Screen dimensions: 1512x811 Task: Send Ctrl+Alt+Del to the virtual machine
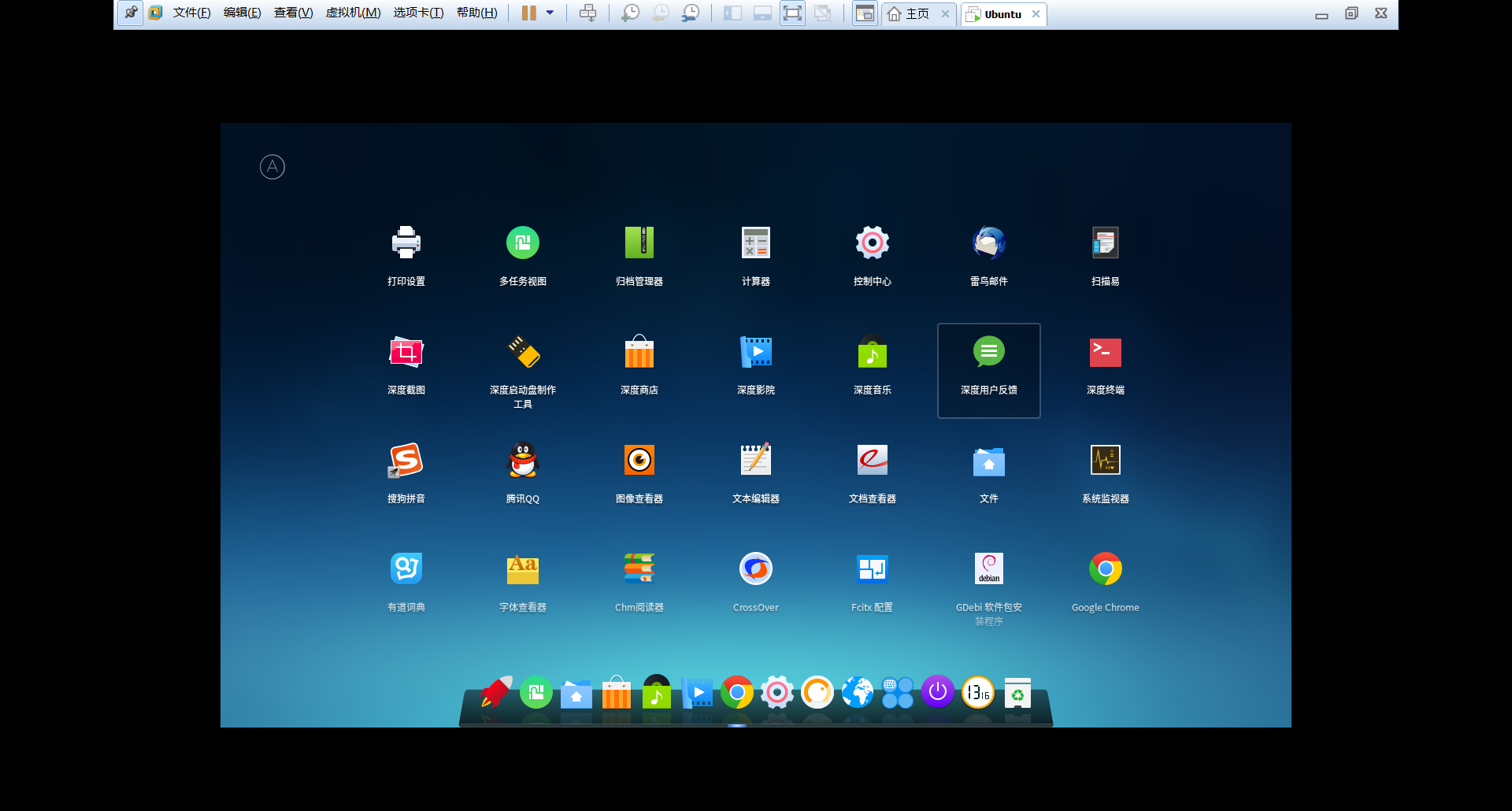[x=587, y=13]
